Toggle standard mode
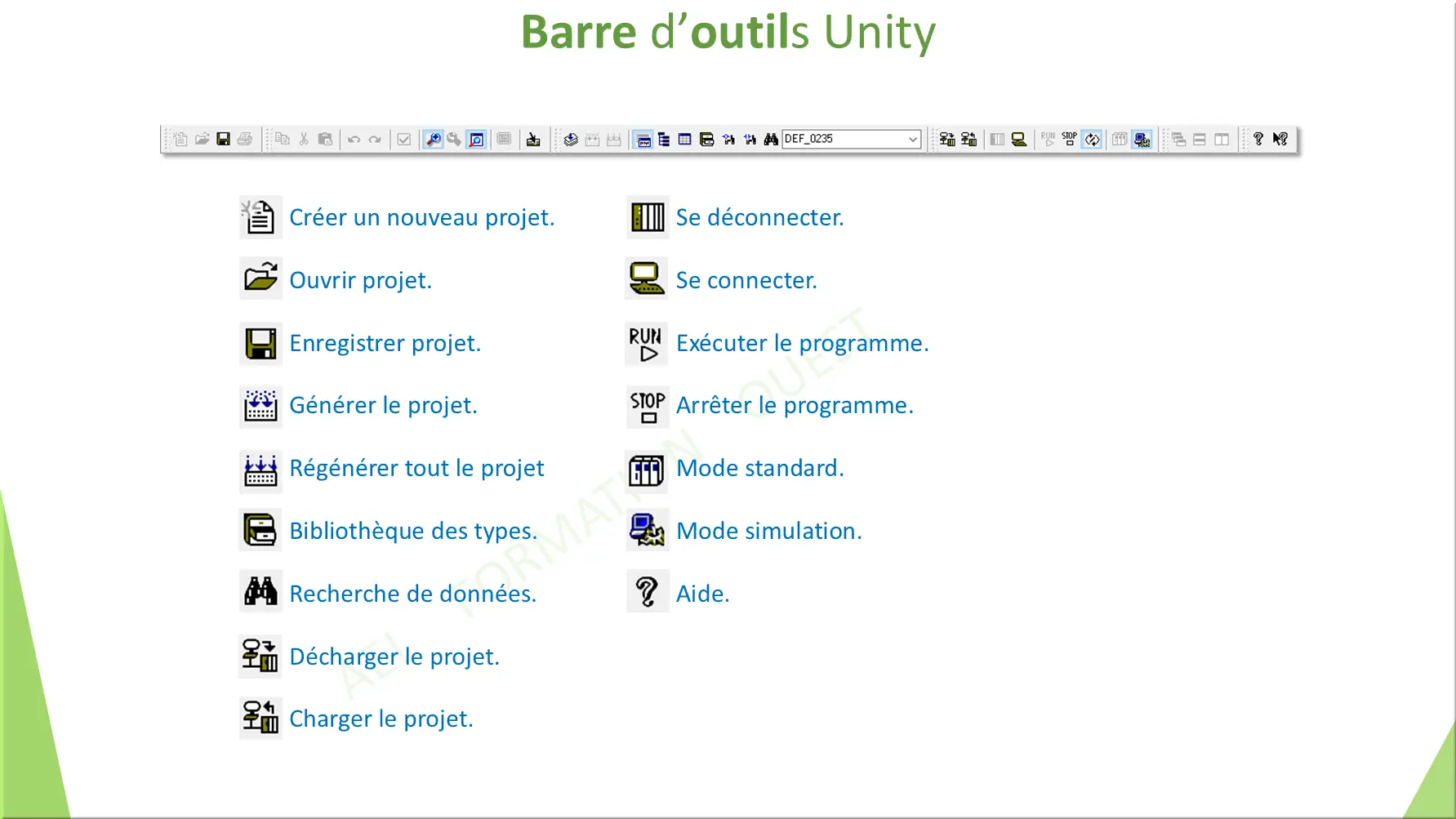Screen dimensions: 1456x819 tap(1120, 139)
